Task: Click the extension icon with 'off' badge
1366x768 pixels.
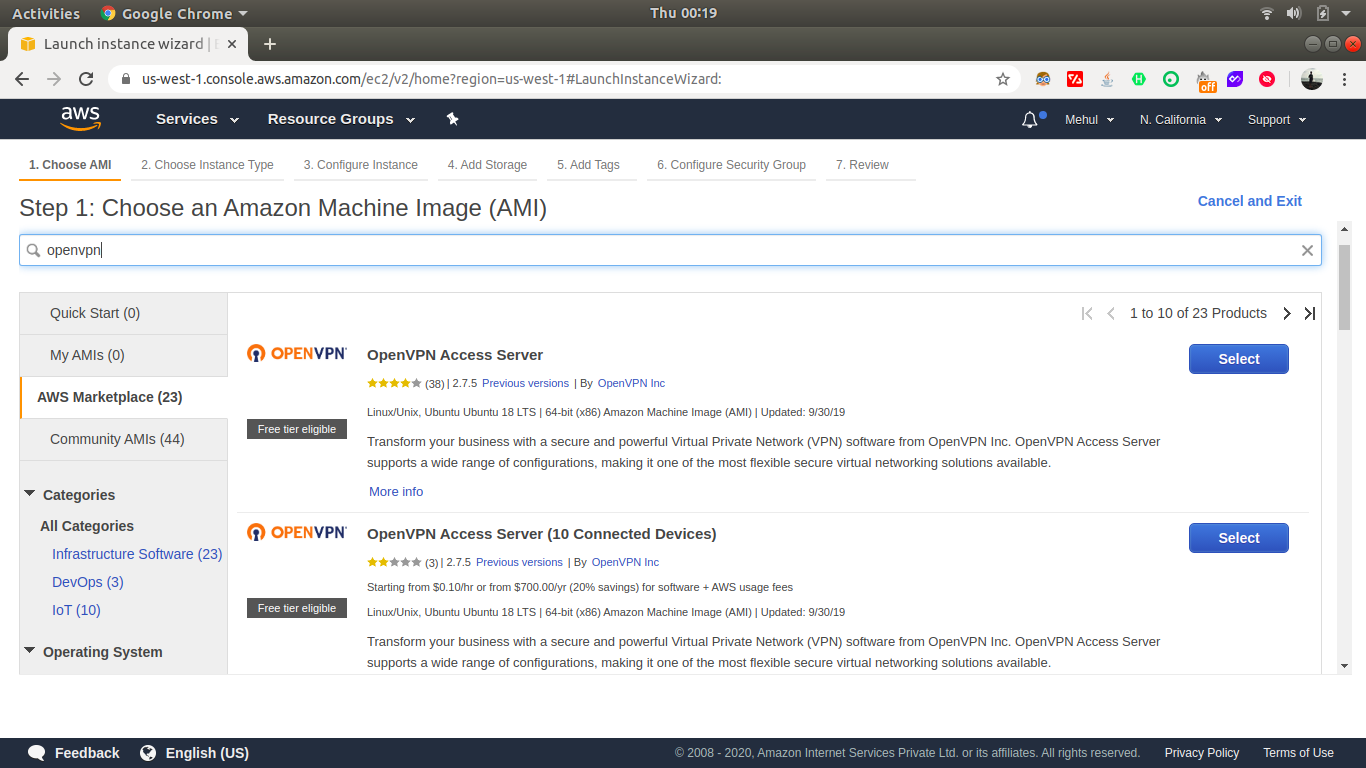Action: [1205, 80]
